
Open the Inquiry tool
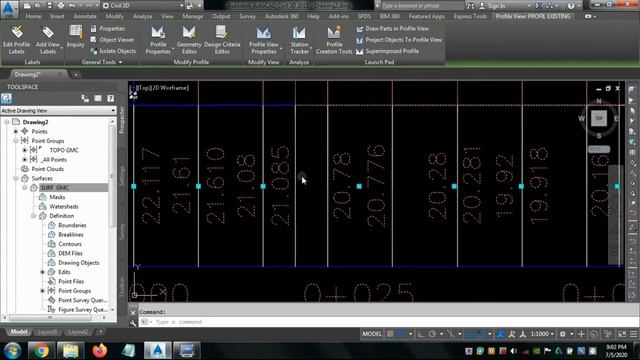click(76, 37)
